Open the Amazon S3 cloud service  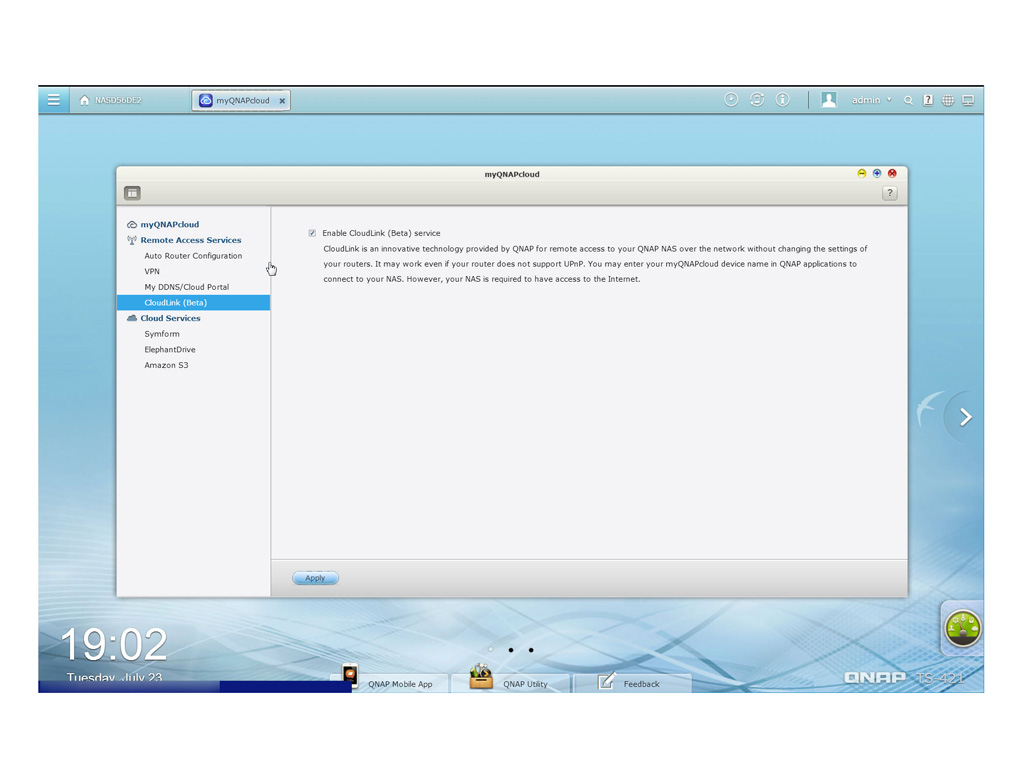[x=167, y=366]
